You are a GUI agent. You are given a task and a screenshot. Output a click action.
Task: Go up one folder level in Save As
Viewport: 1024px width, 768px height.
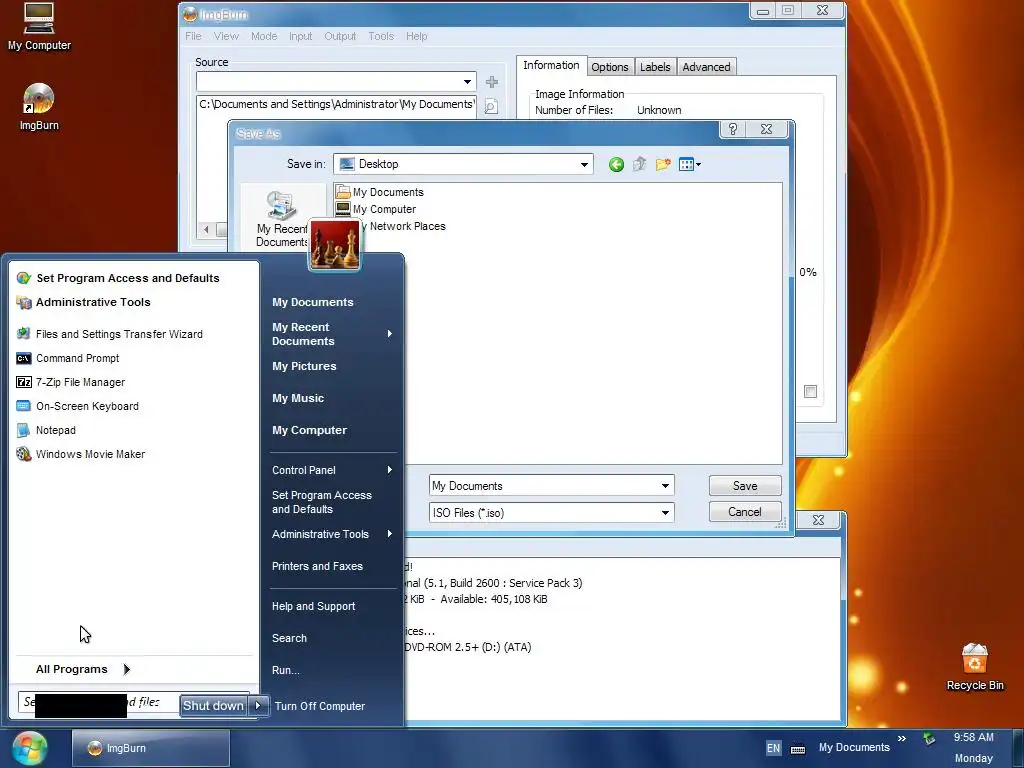(x=639, y=165)
